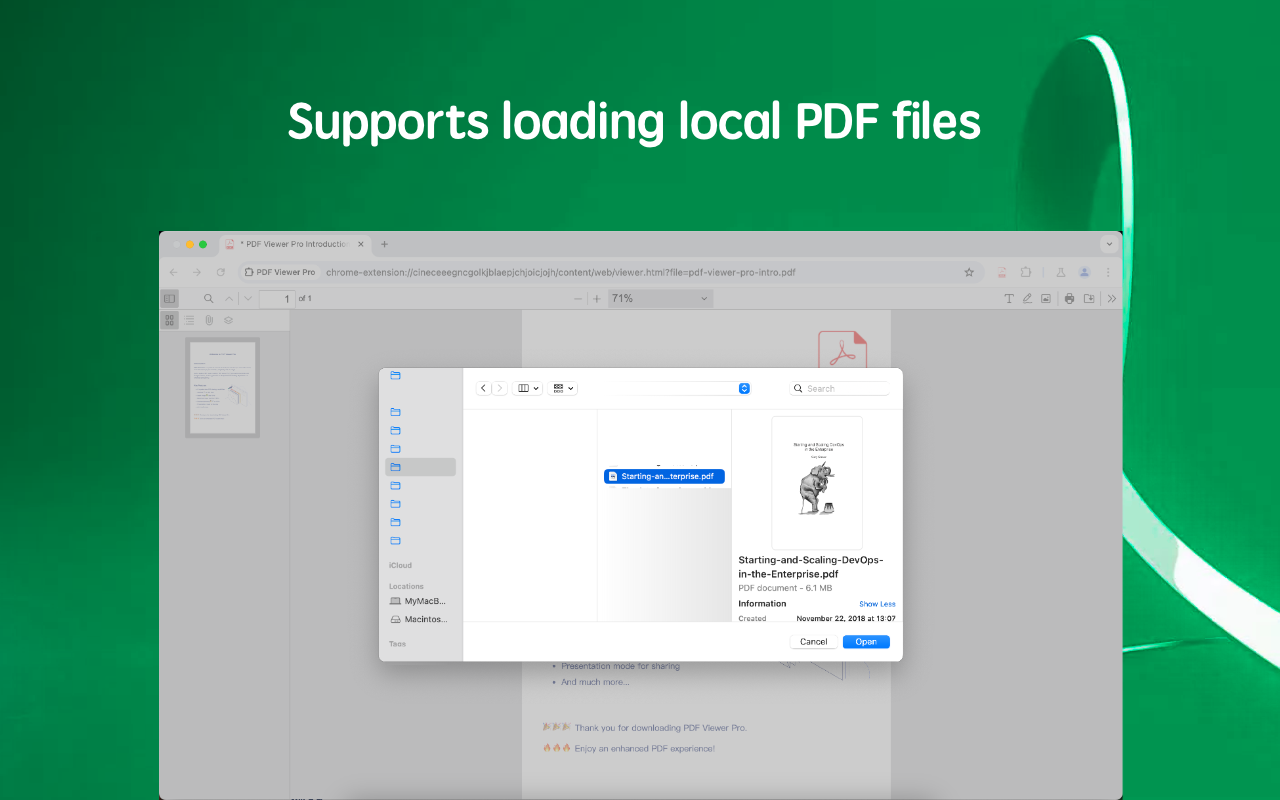The image size is (1280, 800).
Task: Click the full name Starting-and-Scaling-DevOps-in-the-Enterprise.pdf
Action: [x=811, y=567]
